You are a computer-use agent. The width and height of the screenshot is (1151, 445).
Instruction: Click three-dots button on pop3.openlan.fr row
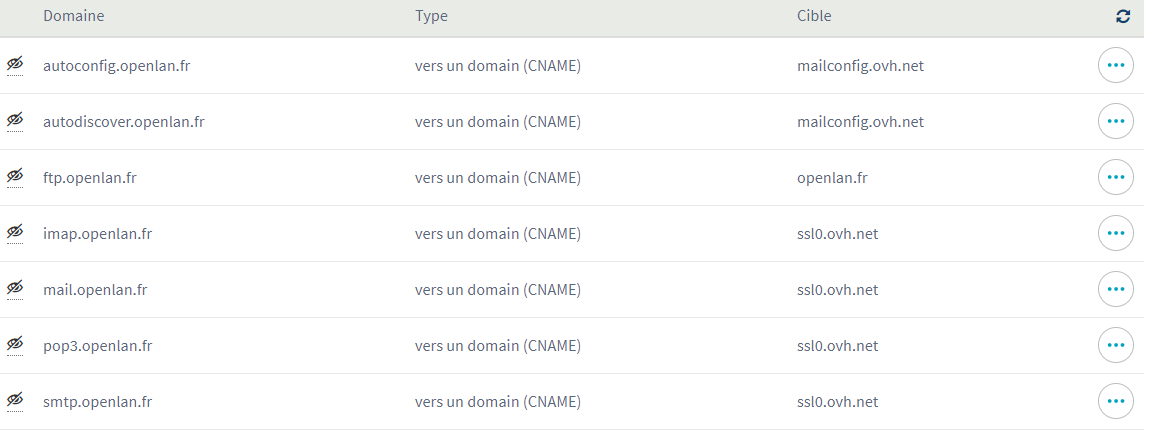[x=1116, y=346]
